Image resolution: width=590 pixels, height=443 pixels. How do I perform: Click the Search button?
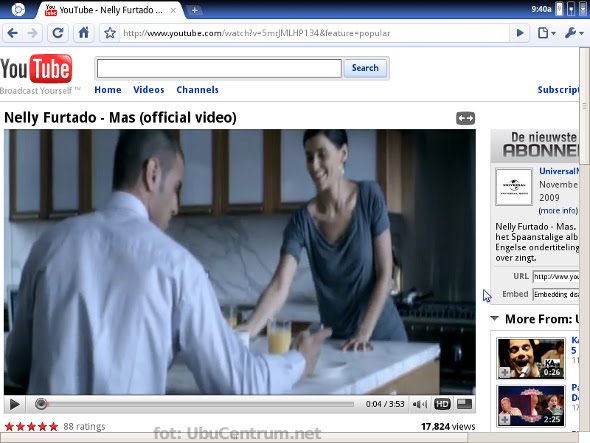coord(365,68)
